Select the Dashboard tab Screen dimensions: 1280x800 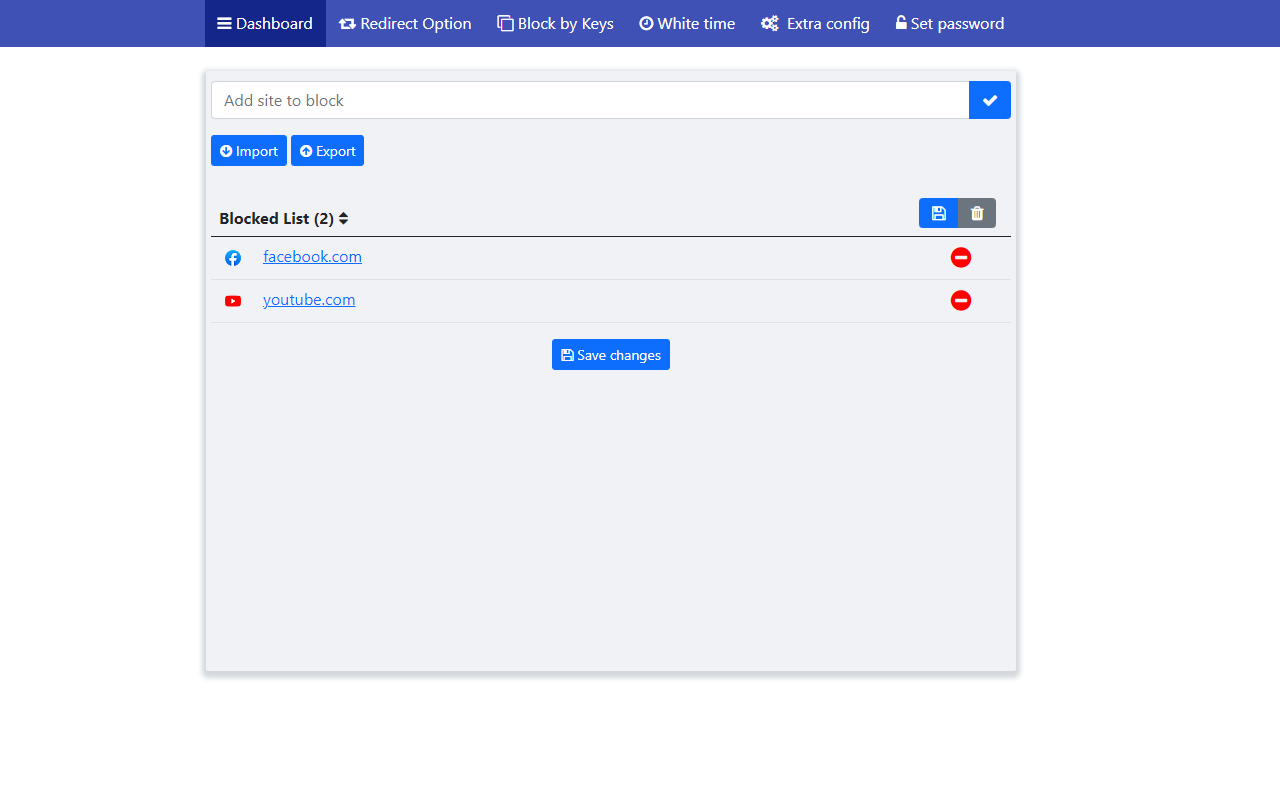pos(264,23)
